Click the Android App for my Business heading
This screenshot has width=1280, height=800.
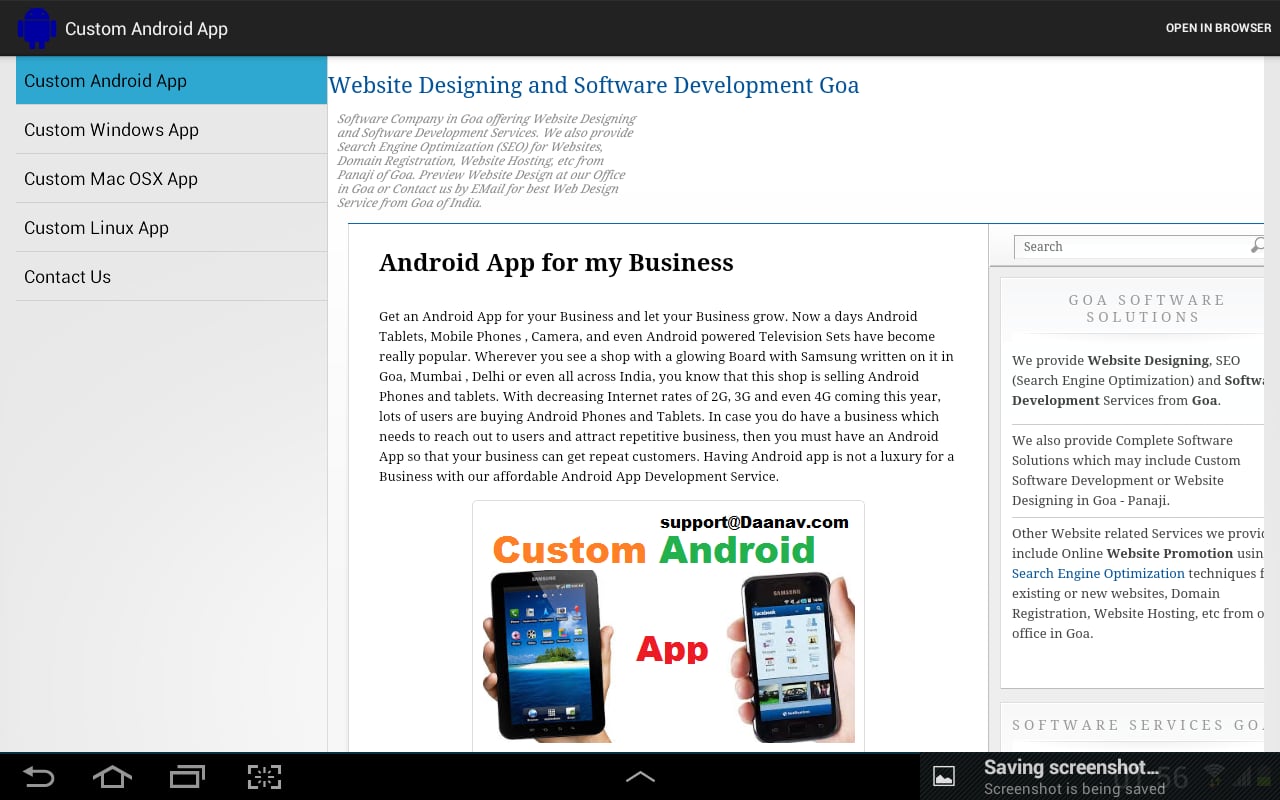pos(556,262)
